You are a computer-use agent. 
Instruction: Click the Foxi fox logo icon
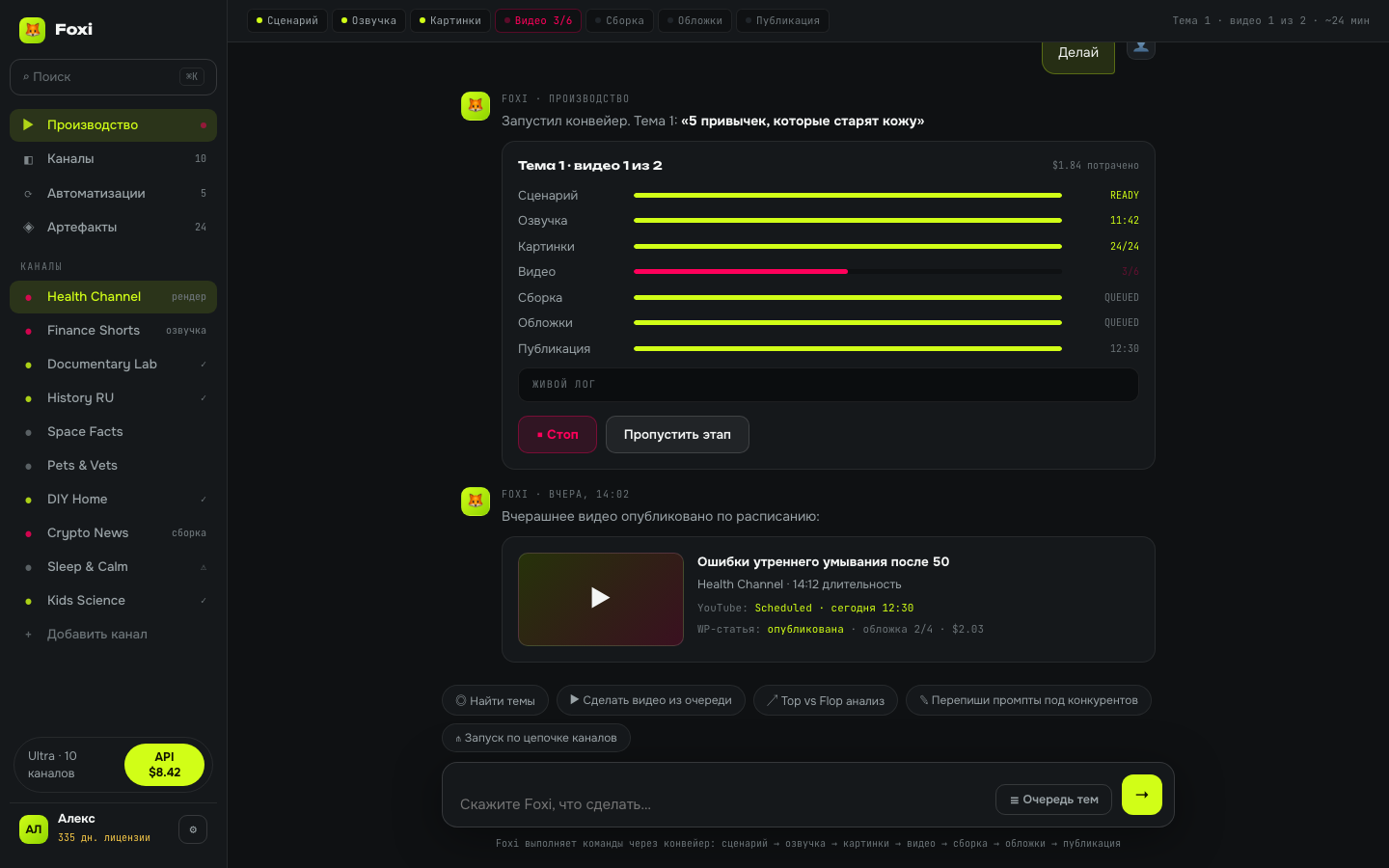click(33, 30)
